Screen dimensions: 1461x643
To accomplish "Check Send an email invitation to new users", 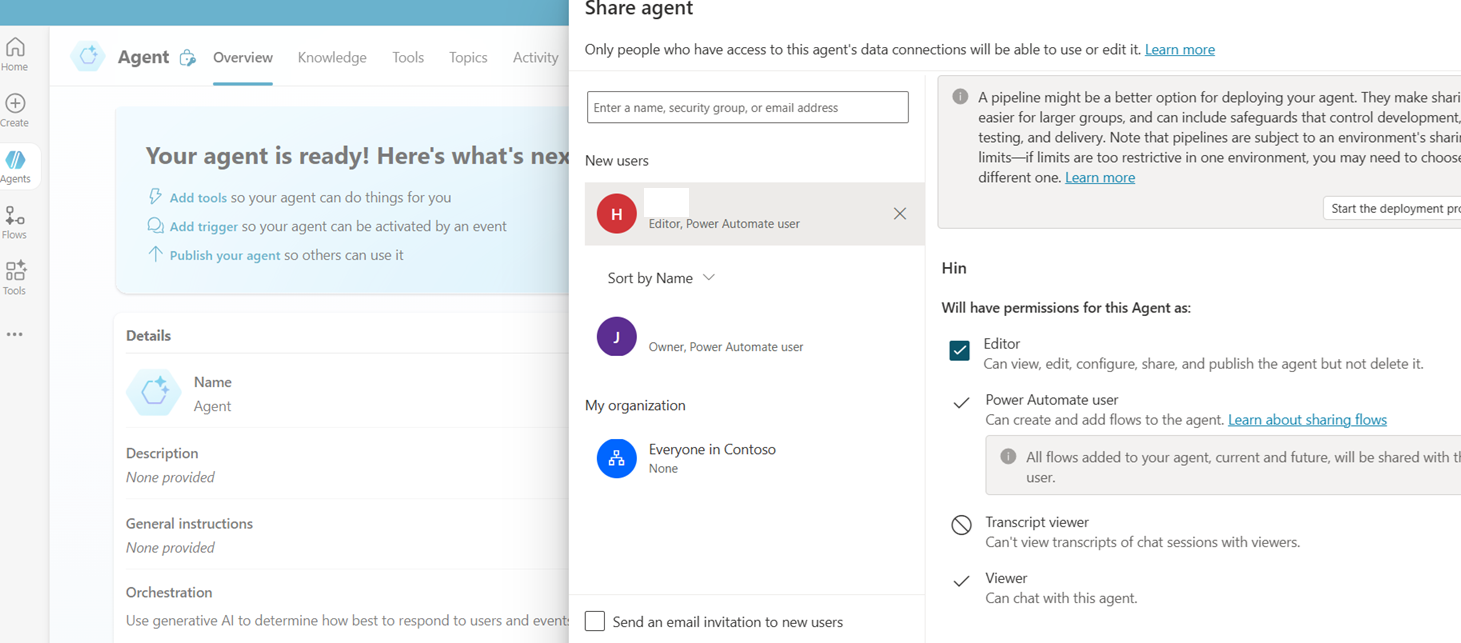I will [595, 621].
